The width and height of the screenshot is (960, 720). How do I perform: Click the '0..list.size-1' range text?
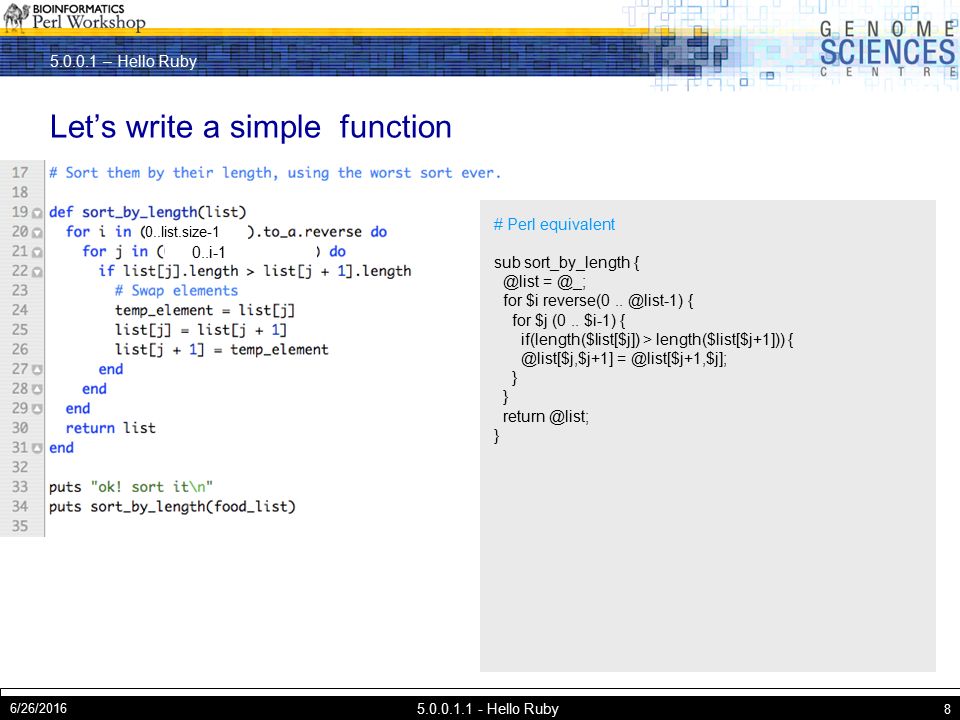pyautogui.click(x=182, y=232)
